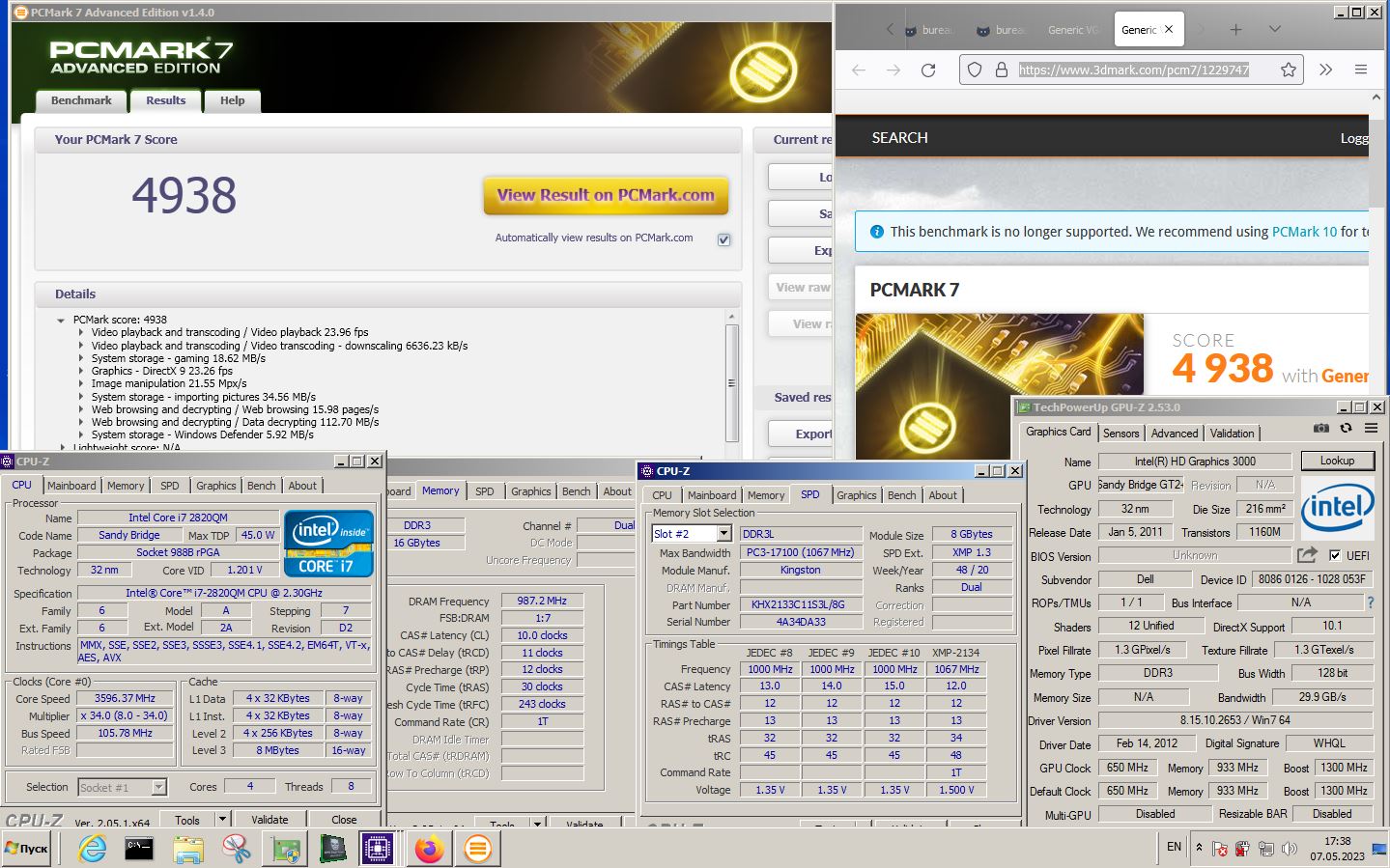Expand the Image manipulation 21.55 Mpx/s row
The width and height of the screenshot is (1390, 868).
coord(81,383)
